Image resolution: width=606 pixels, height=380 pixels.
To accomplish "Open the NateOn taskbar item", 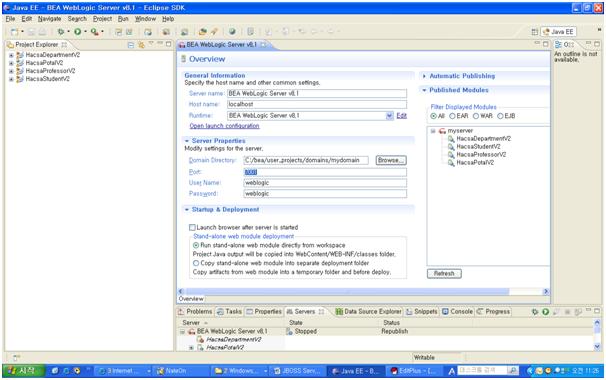I will coord(181,371).
